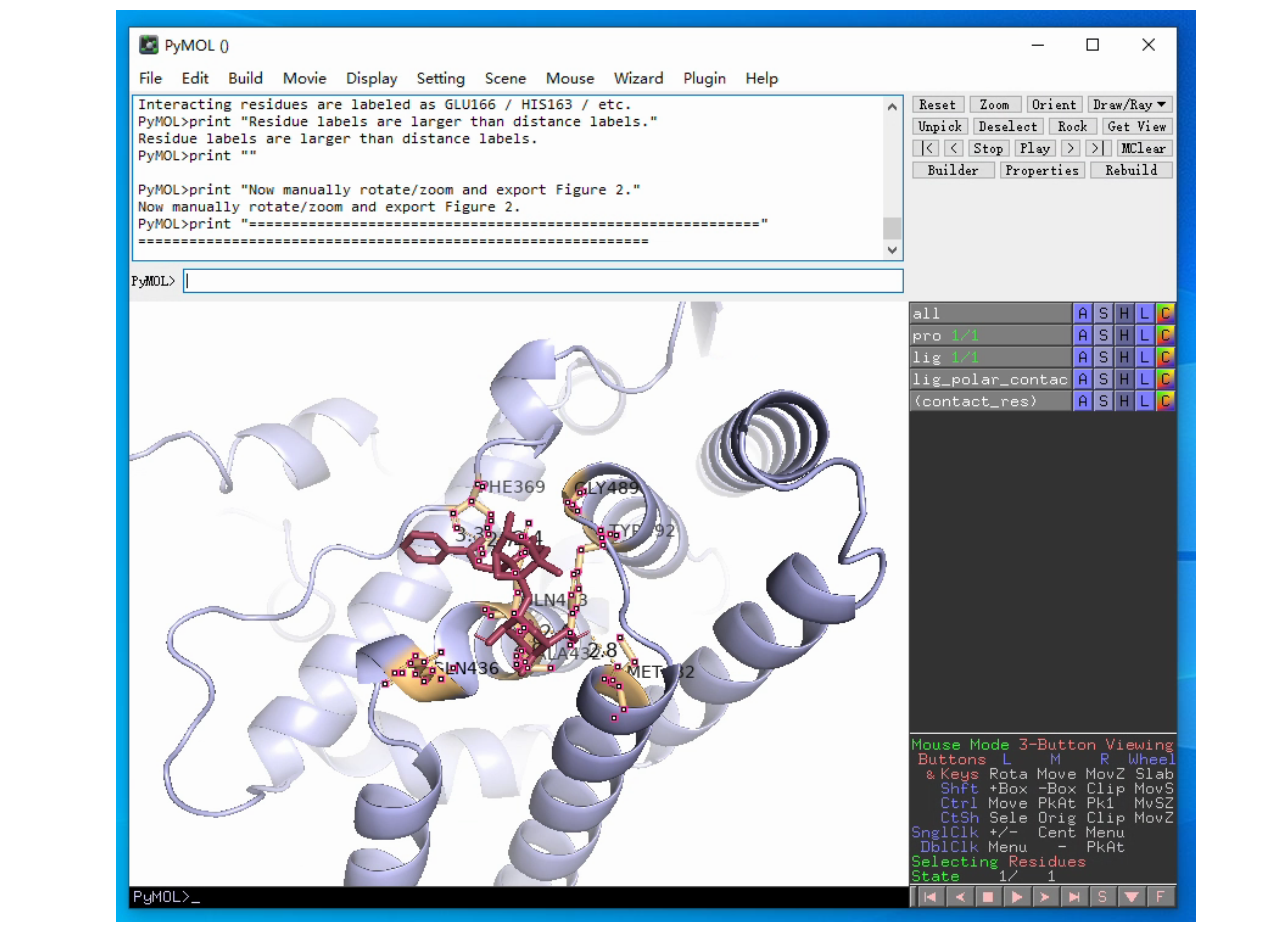Click the MClear button
The image size is (1264, 940).
pos(1144,148)
